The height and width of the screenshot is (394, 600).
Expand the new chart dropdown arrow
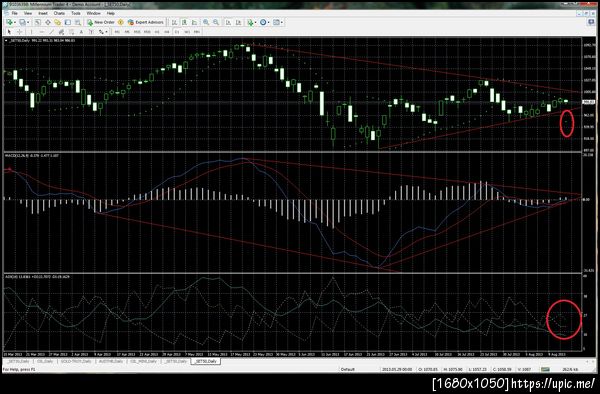point(15,22)
